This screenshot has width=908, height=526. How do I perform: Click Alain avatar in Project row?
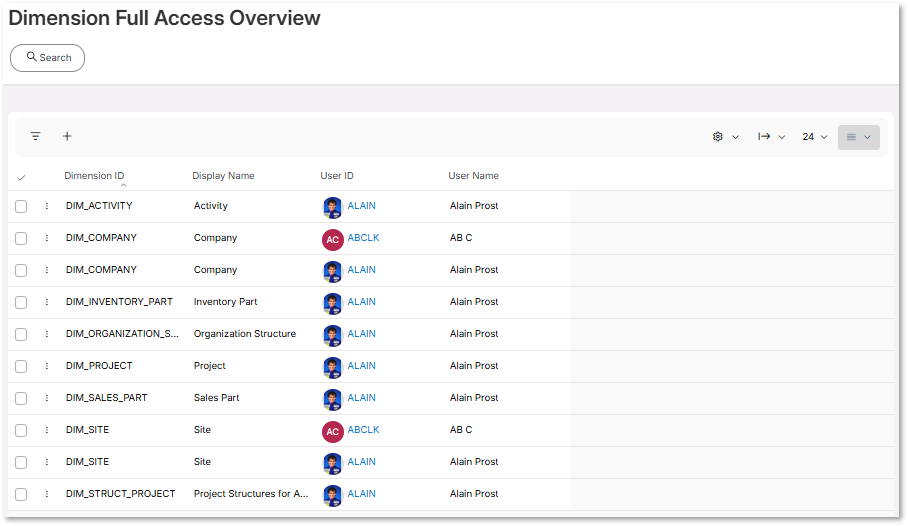(x=332, y=367)
